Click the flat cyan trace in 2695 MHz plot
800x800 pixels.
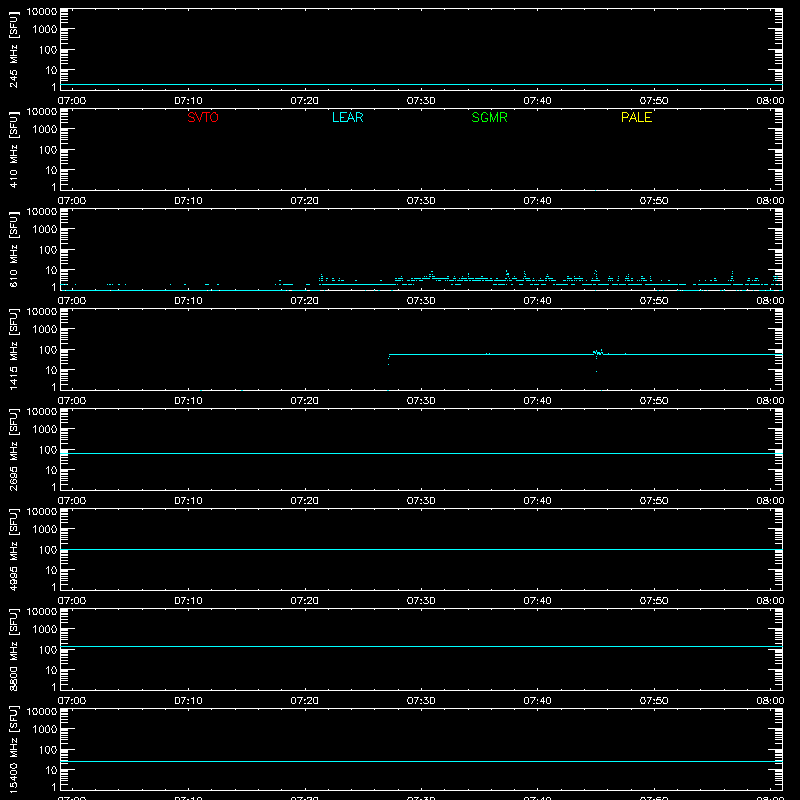click(421, 453)
